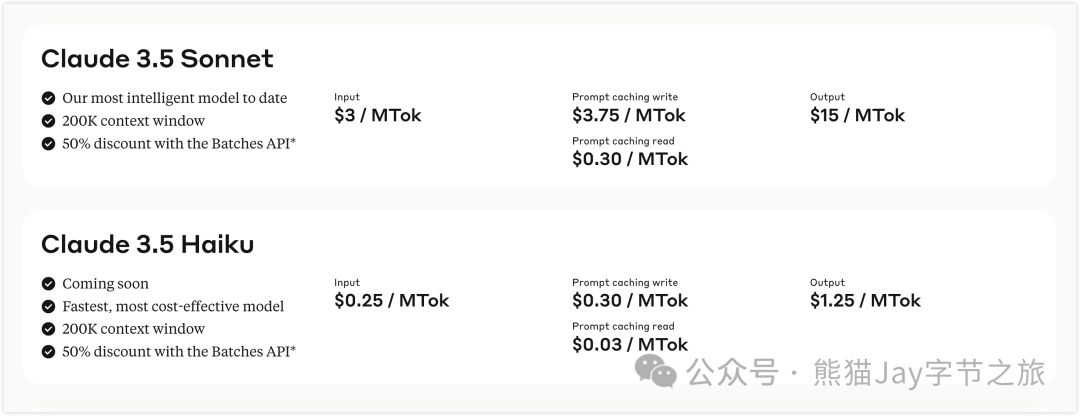Click the 熊猫Jay字节之旅 watermark text

point(929,373)
